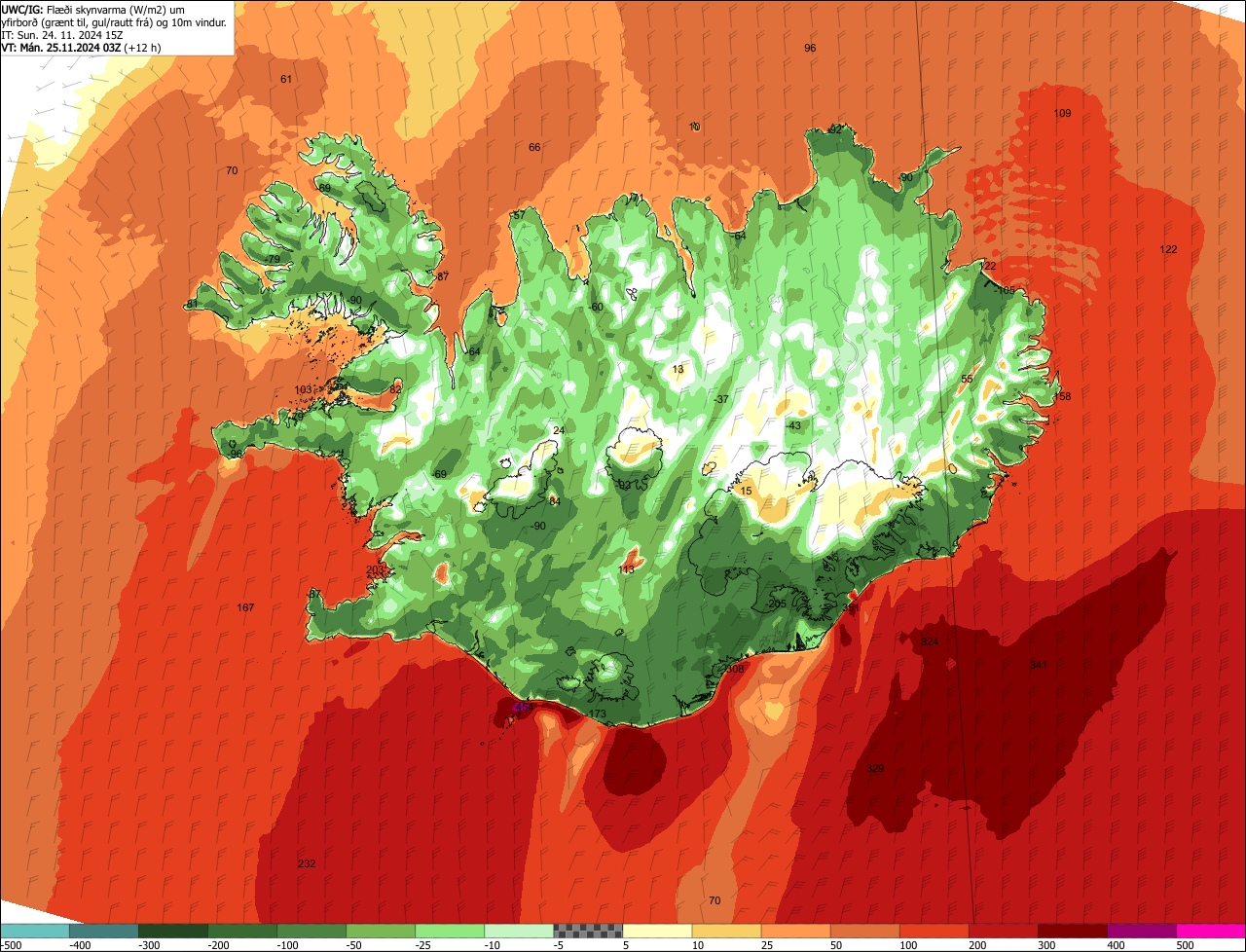Click the orange 25 to 50 legend swatch
Image resolution: width=1246 pixels, height=952 pixels.
795,931
